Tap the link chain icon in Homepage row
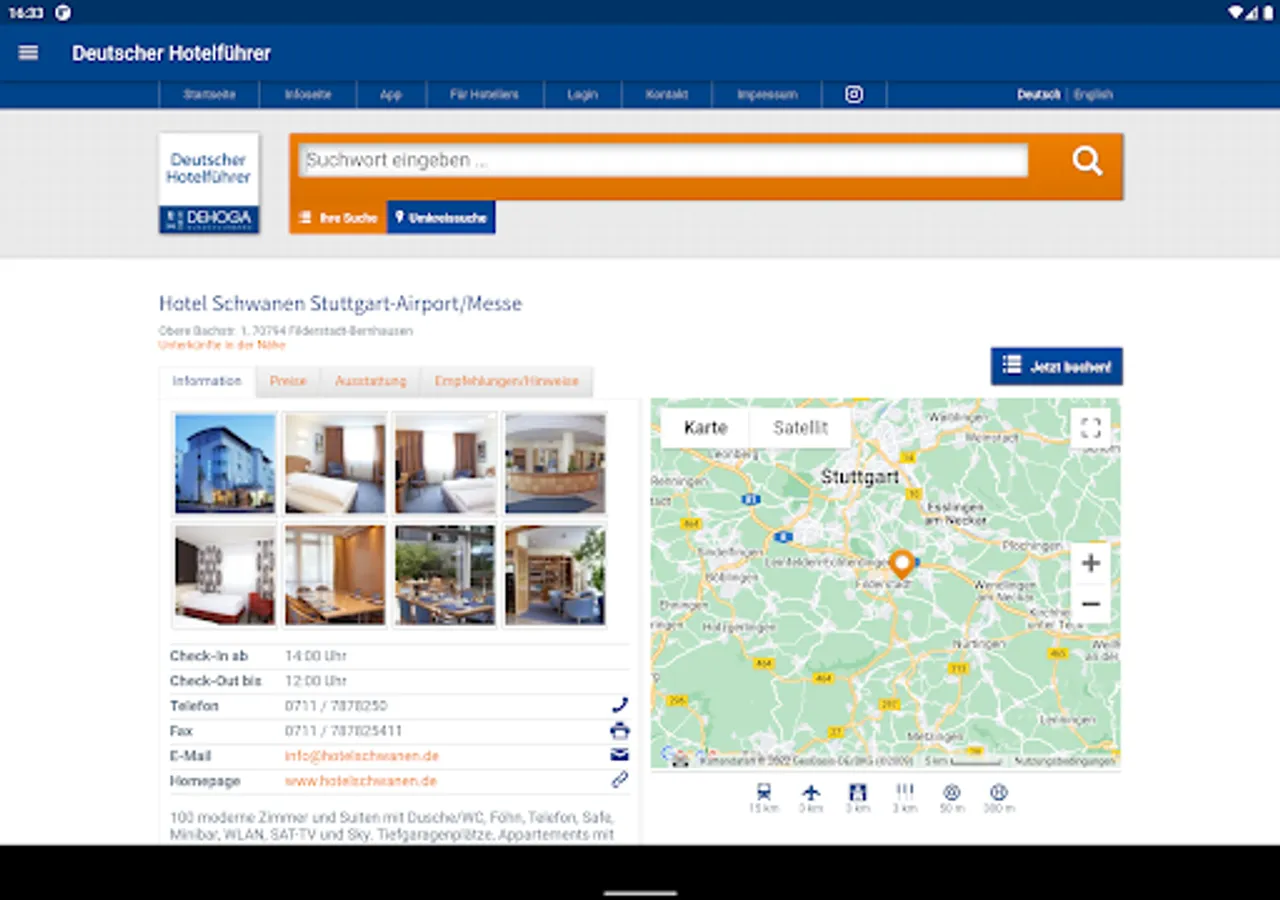Image resolution: width=1280 pixels, height=900 pixels. 620,780
